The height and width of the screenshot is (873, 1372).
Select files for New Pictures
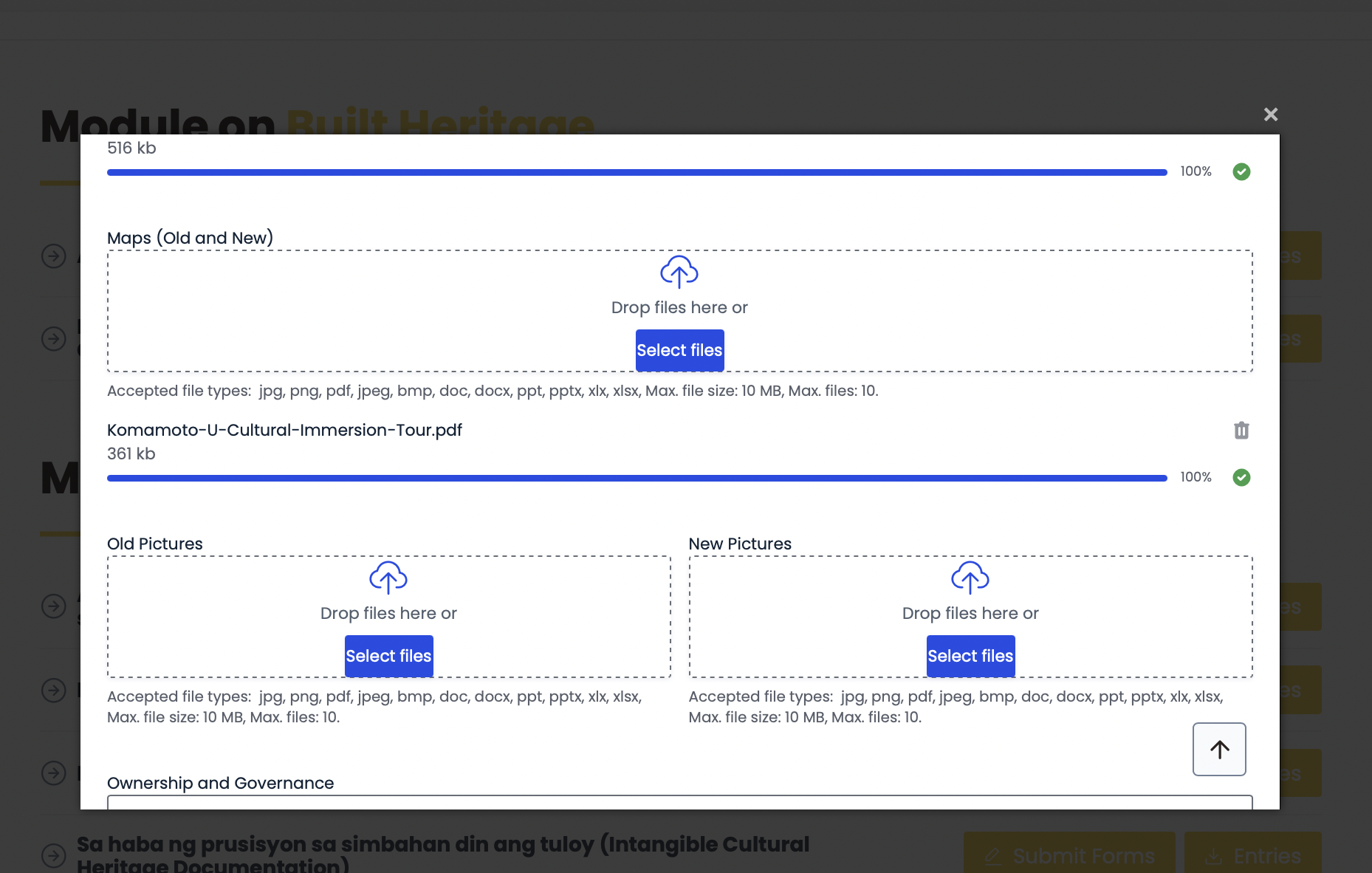[x=970, y=656]
